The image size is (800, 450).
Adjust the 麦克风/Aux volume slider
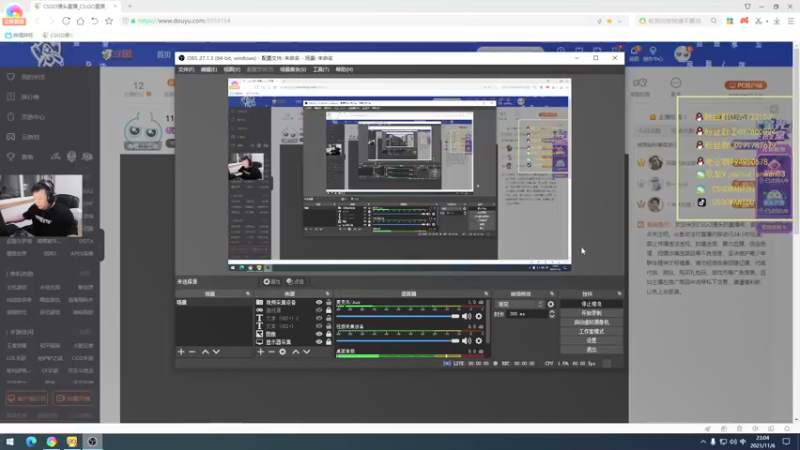(x=397, y=316)
